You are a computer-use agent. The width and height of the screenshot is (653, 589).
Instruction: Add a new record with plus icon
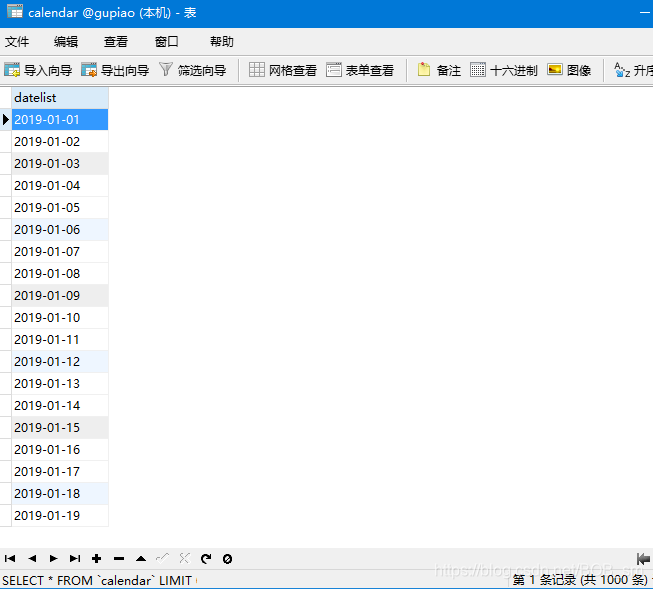click(97, 558)
